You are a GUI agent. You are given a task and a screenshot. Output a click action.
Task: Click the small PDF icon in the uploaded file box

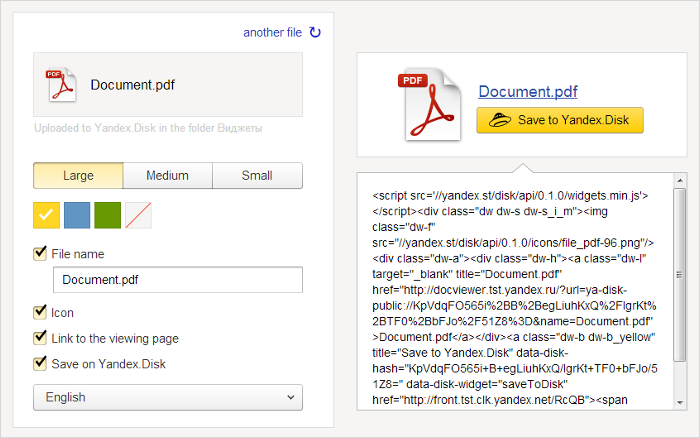click(61, 85)
